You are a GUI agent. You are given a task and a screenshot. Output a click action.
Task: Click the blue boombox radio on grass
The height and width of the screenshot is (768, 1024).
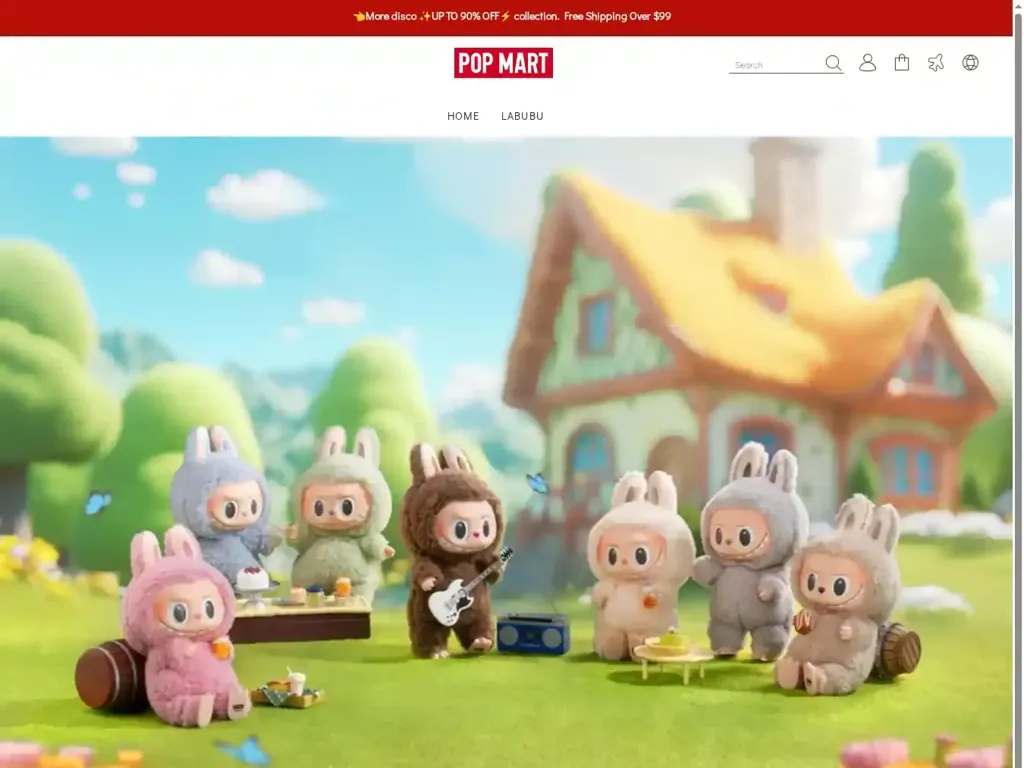533,633
